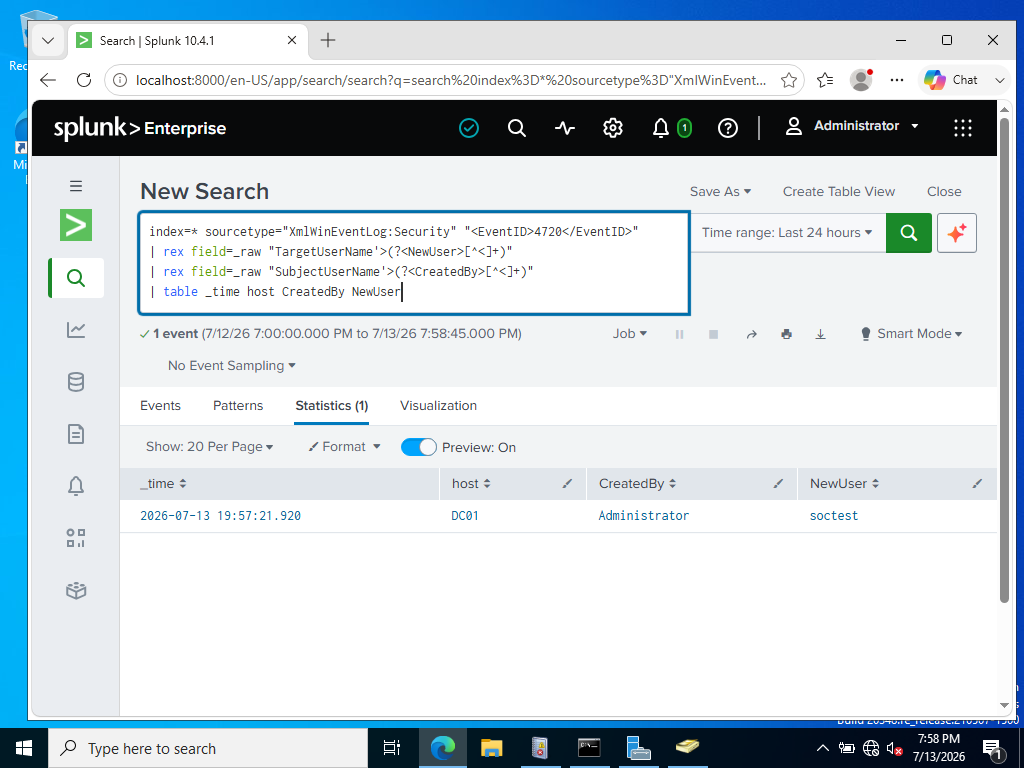Open the Dashboards sidebar icon

point(76,538)
